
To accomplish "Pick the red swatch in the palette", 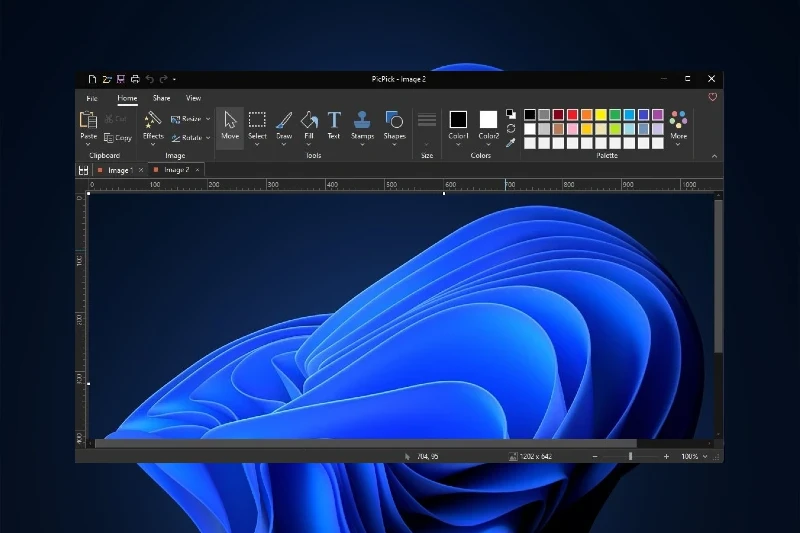I will pos(572,115).
